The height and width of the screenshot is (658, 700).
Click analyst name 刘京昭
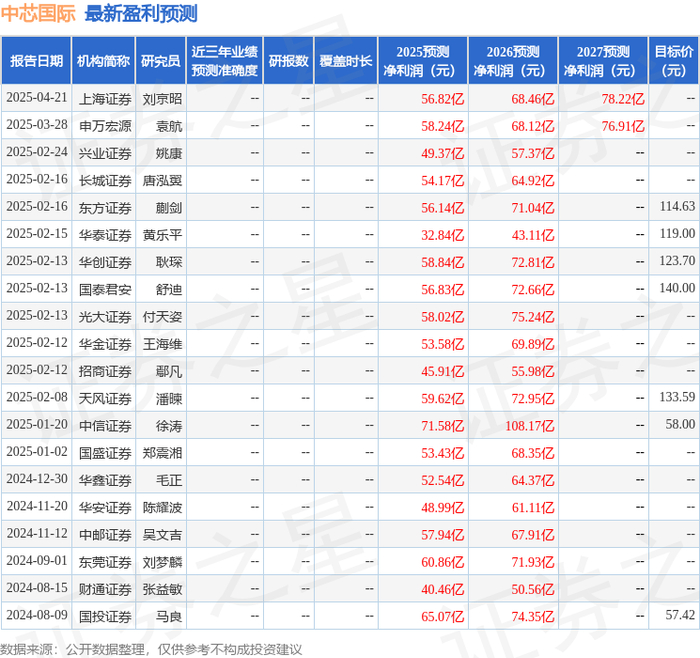(162, 99)
